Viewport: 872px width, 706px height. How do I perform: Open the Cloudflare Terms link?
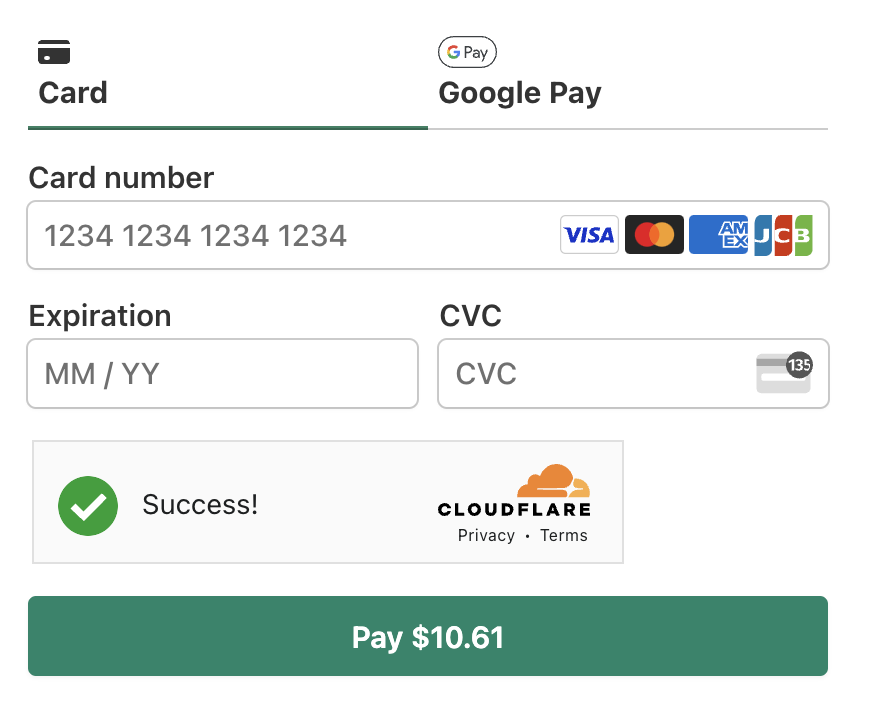tap(564, 535)
